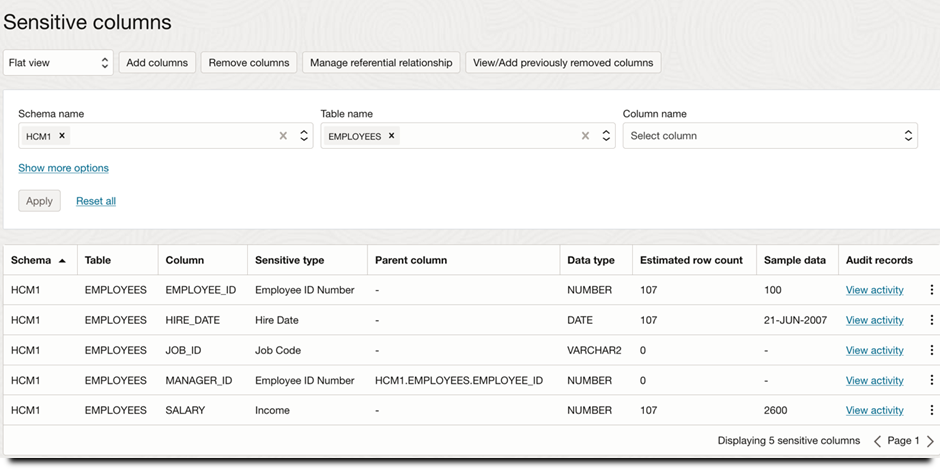This screenshot has height=471, width=940.
Task: Click the Remove columns button
Action: pyautogui.click(x=249, y=63)
